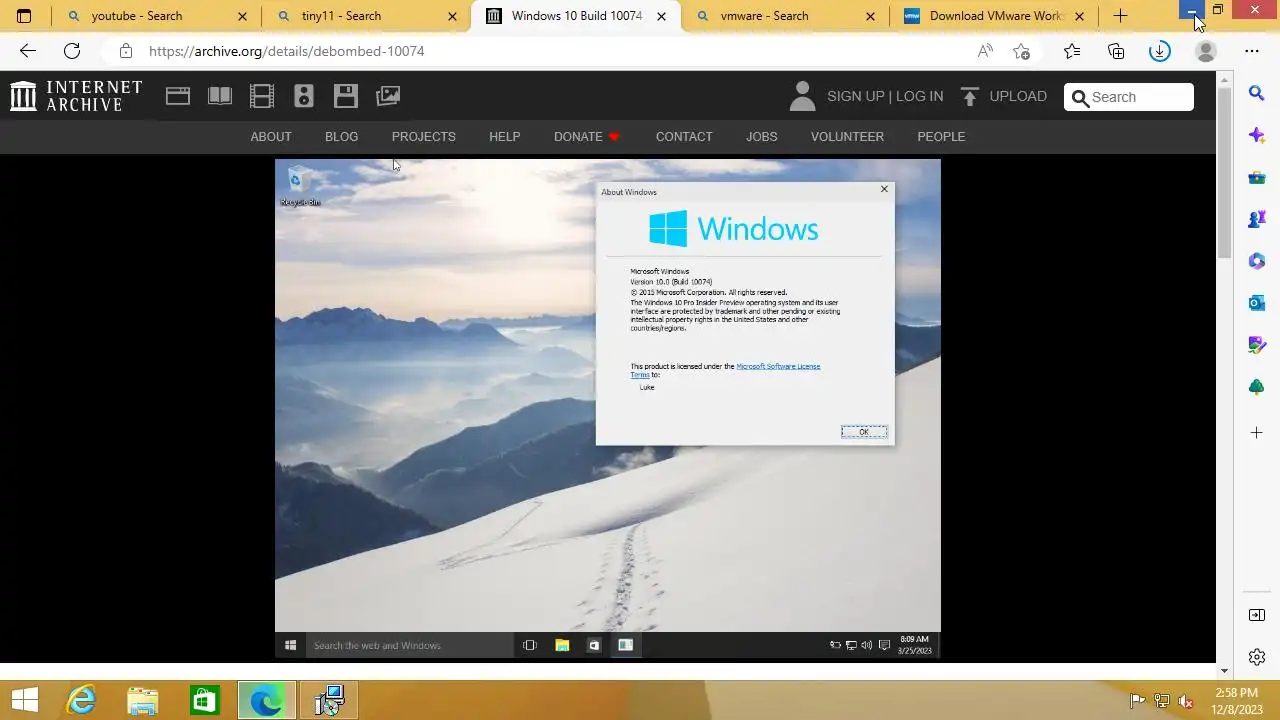The image size is (1280, 720).
Task: Reload the page with the refresh icon
Action: (x=72, y=51)
